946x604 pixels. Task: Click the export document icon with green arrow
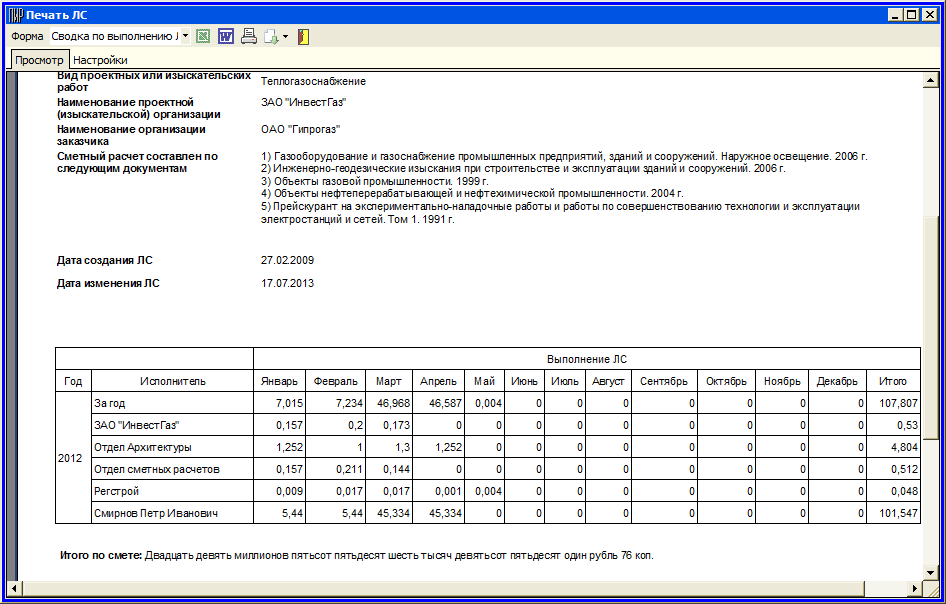tap(270, 37)
